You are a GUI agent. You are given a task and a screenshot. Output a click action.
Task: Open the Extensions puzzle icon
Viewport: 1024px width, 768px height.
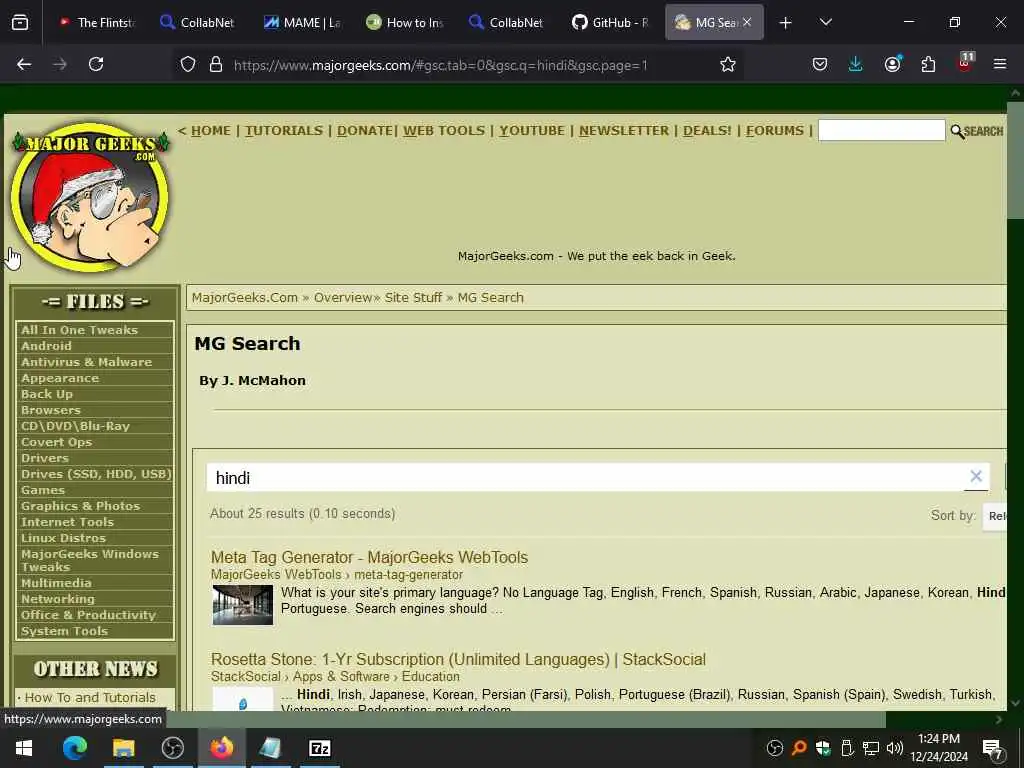pos(928,64)
